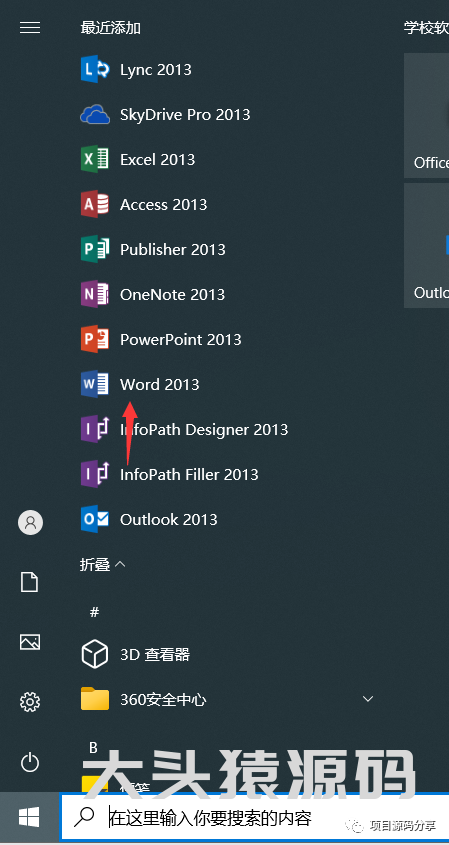Click the SkyDrive Pro 2013 label

click(185, 114)
